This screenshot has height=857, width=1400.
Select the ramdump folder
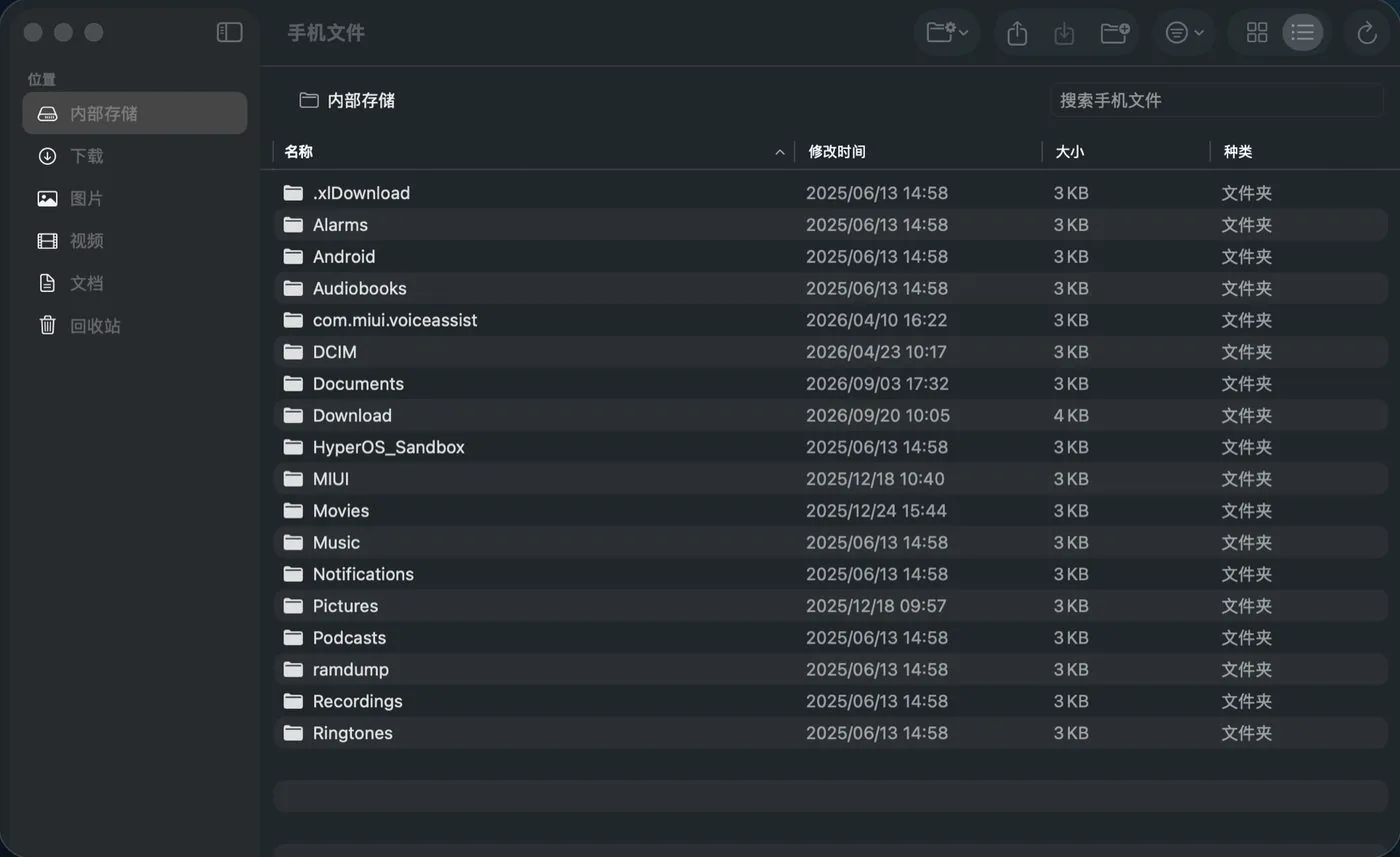pos(830,669)
